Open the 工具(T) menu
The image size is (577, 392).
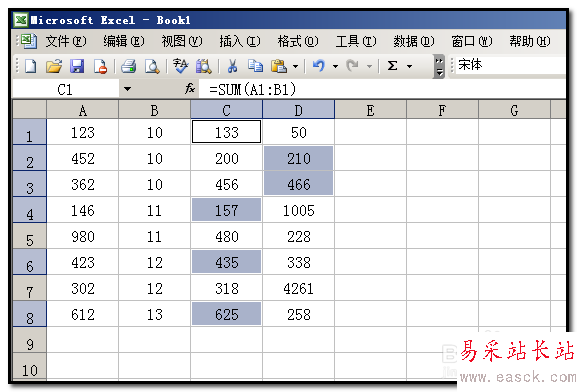pos(356,41)
